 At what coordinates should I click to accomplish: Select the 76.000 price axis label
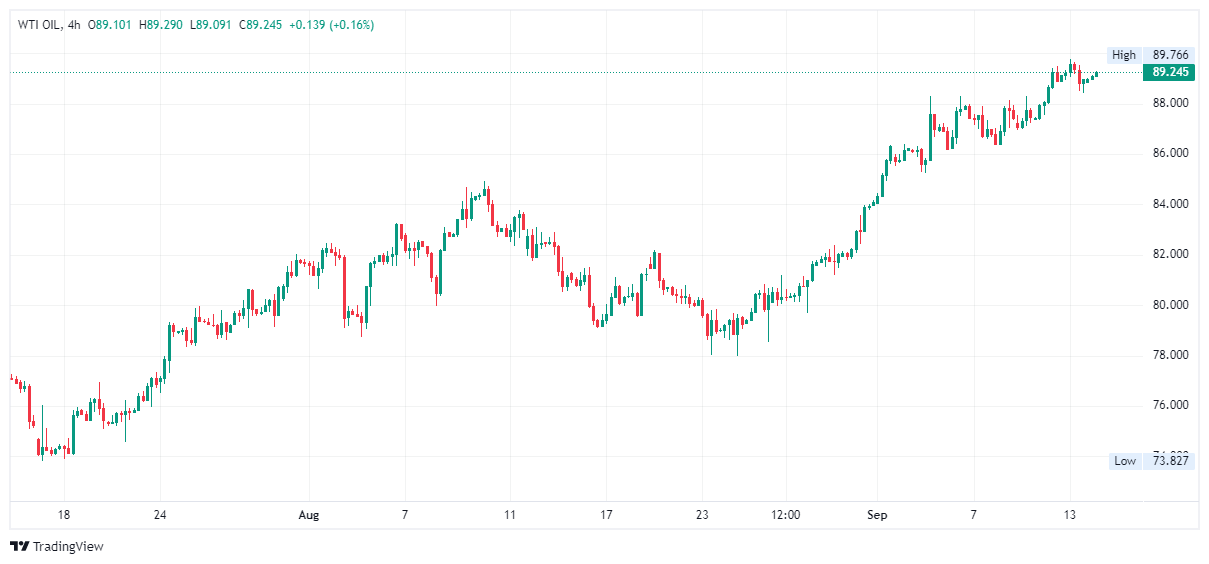pyautogui.click(x=1170, y=405)
